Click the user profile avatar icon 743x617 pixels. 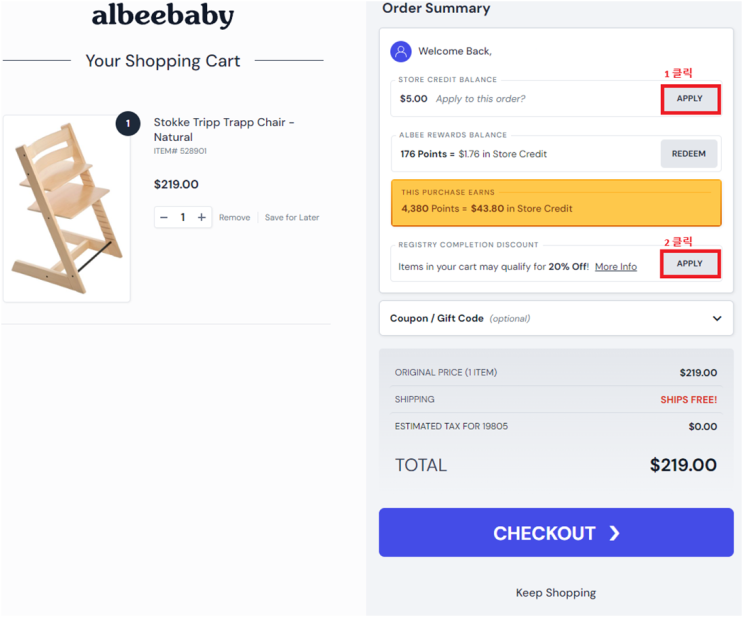pyautogui.click(x=402, y=51)
